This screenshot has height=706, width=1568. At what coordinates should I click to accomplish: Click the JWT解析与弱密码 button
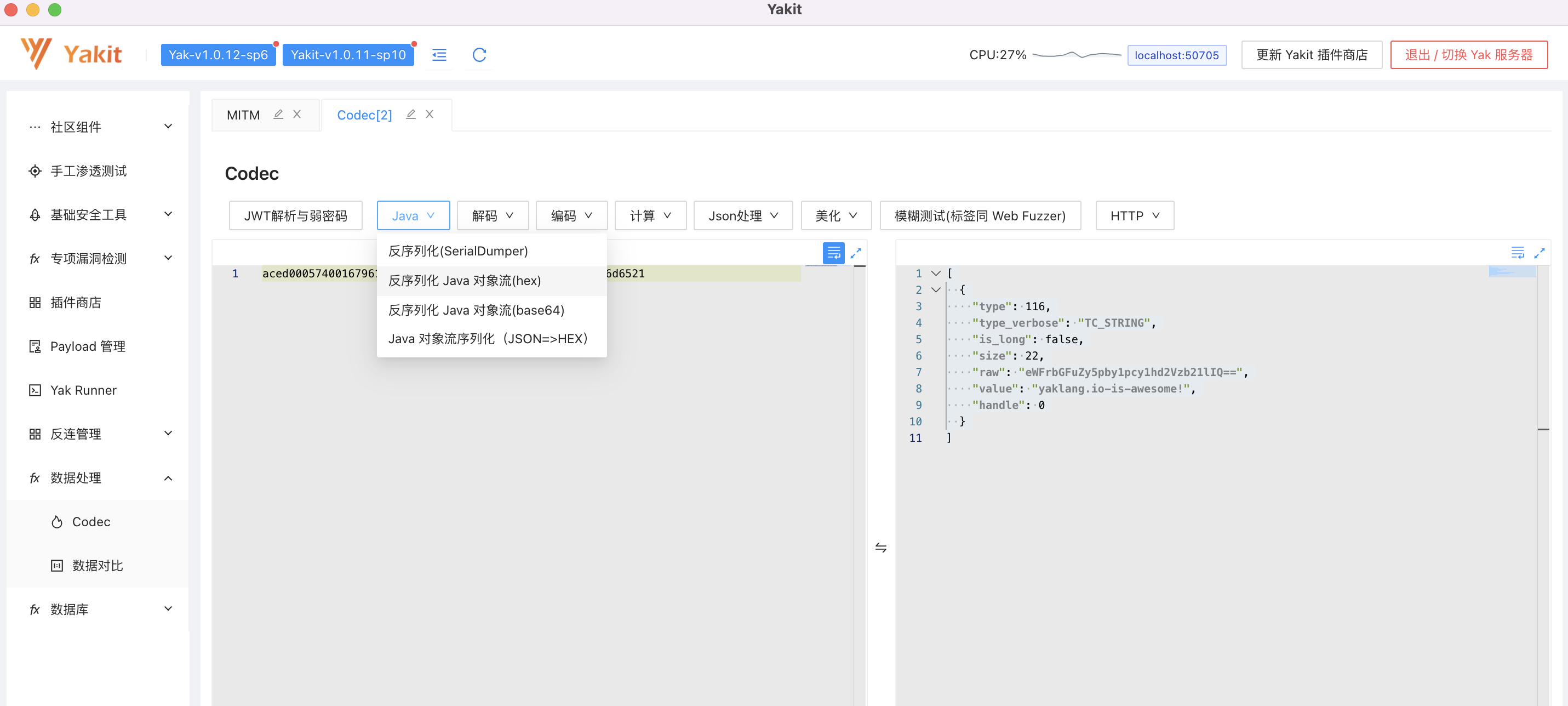295,215
